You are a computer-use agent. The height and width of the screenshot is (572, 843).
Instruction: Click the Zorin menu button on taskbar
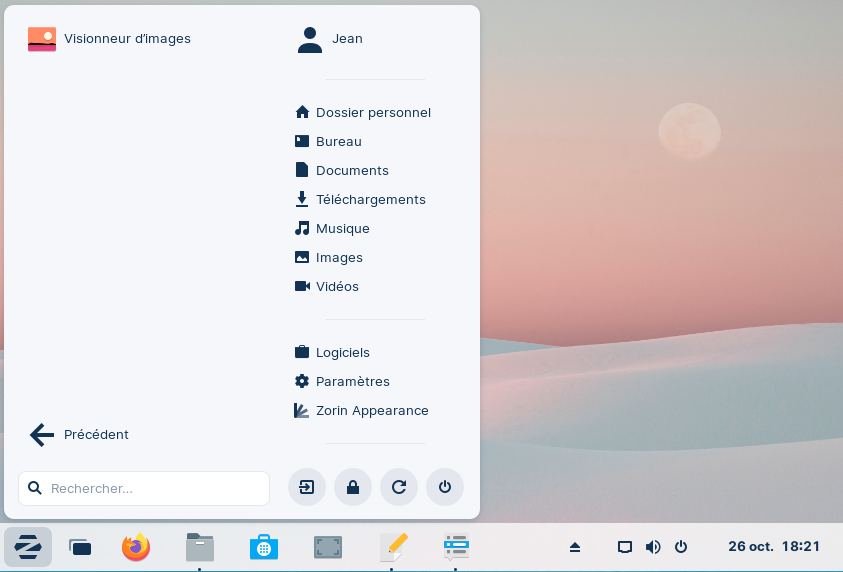(x=28, y=547)
